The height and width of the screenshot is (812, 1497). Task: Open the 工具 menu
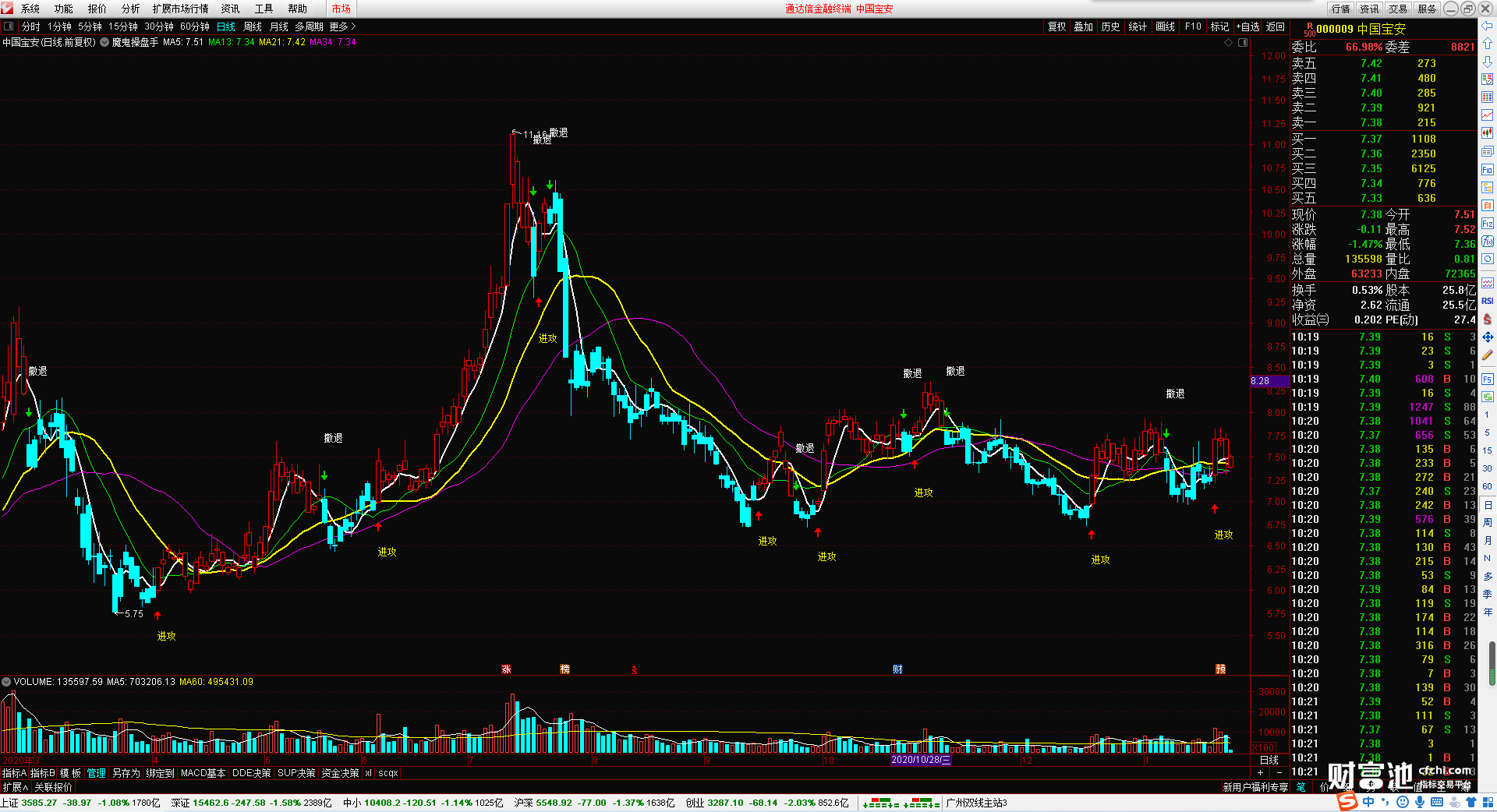tap(264, 9)
